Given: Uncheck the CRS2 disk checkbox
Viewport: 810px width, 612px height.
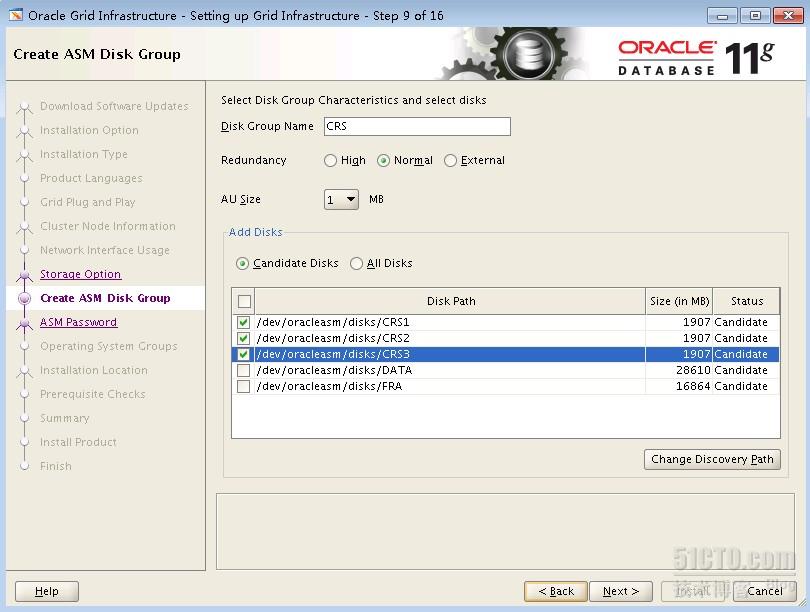Looking at the screenshot, I should point(243,338).
